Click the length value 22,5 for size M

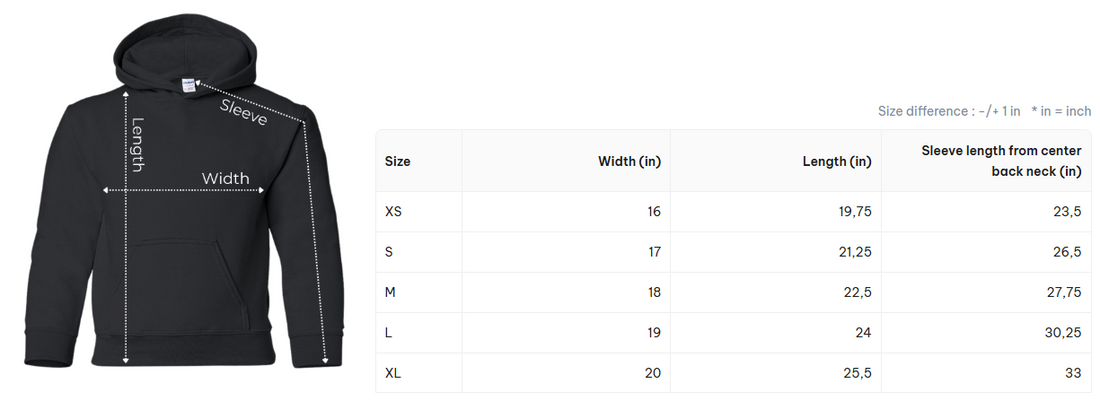tap(856, 292)
